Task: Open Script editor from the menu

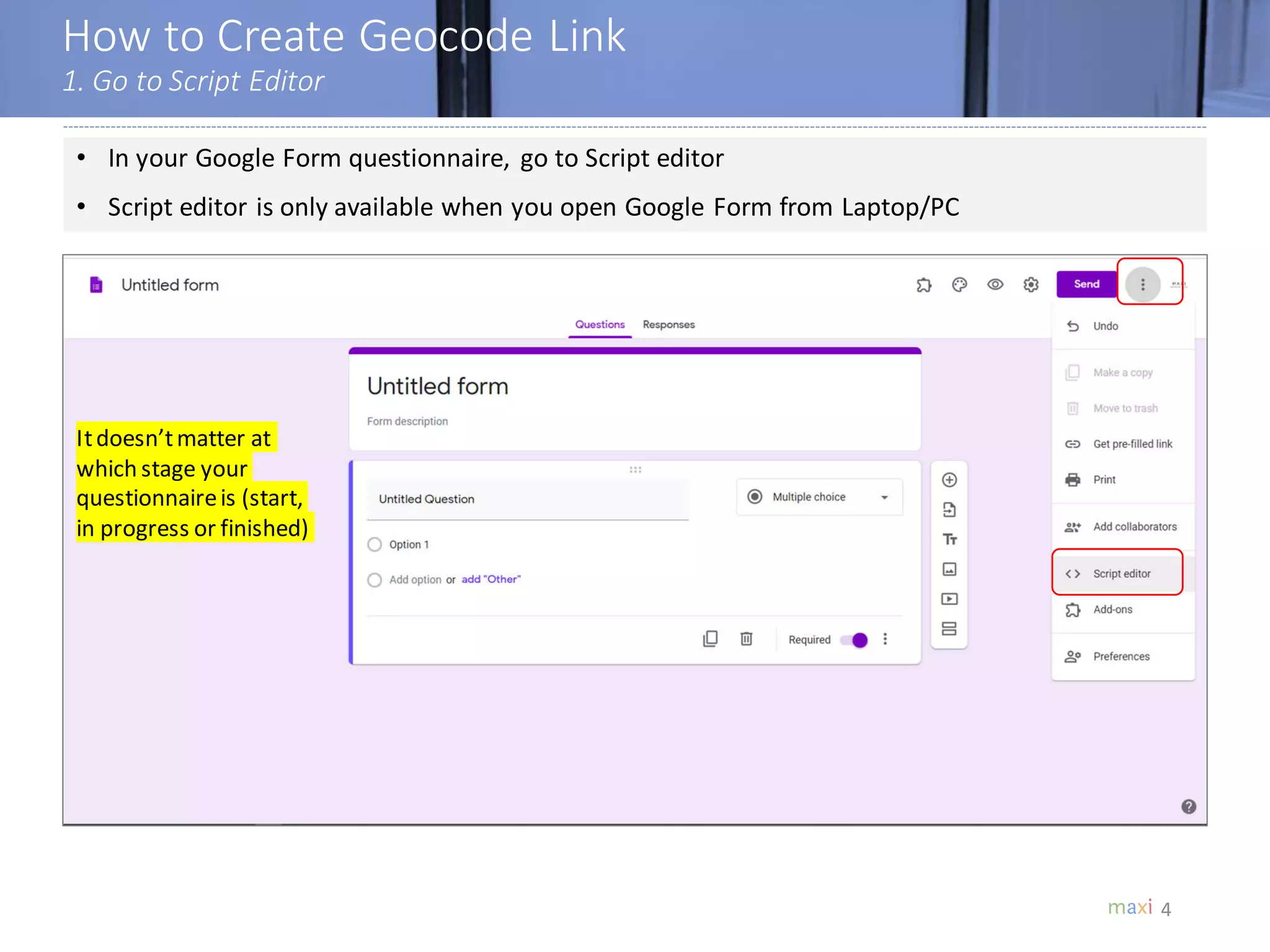Action: pos(1124,573)
